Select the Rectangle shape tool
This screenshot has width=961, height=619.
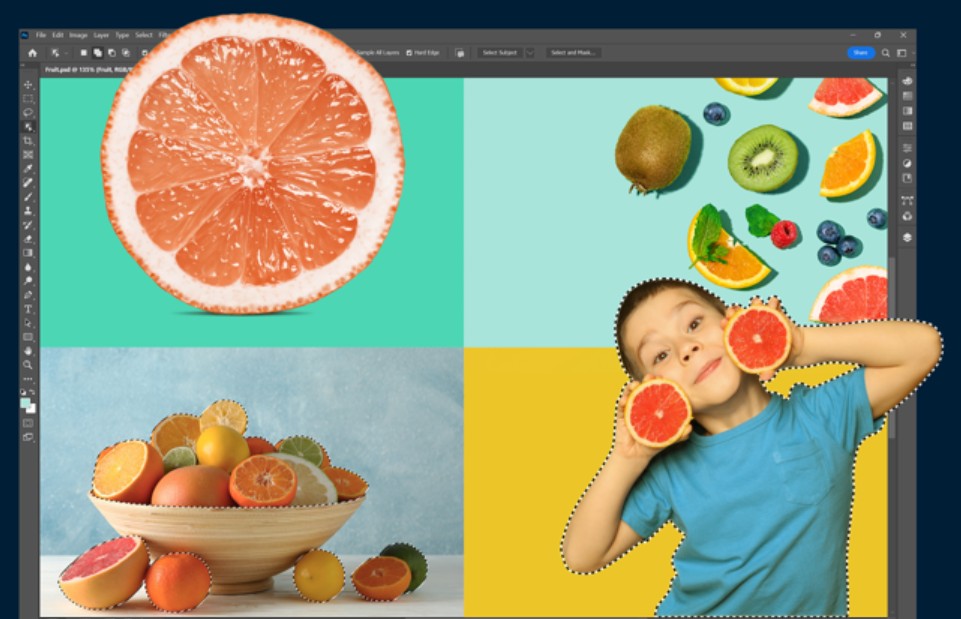click(28, 337)
